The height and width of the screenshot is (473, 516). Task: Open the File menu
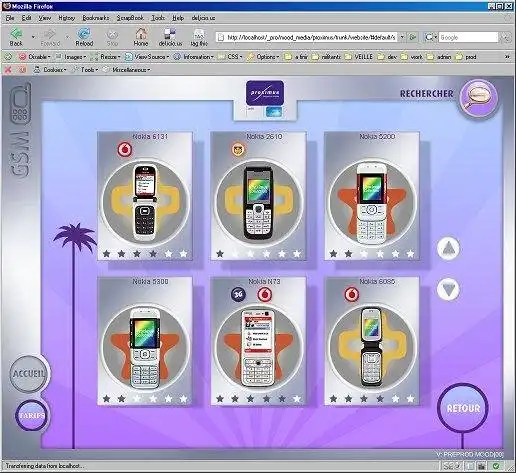coord(10,18)
